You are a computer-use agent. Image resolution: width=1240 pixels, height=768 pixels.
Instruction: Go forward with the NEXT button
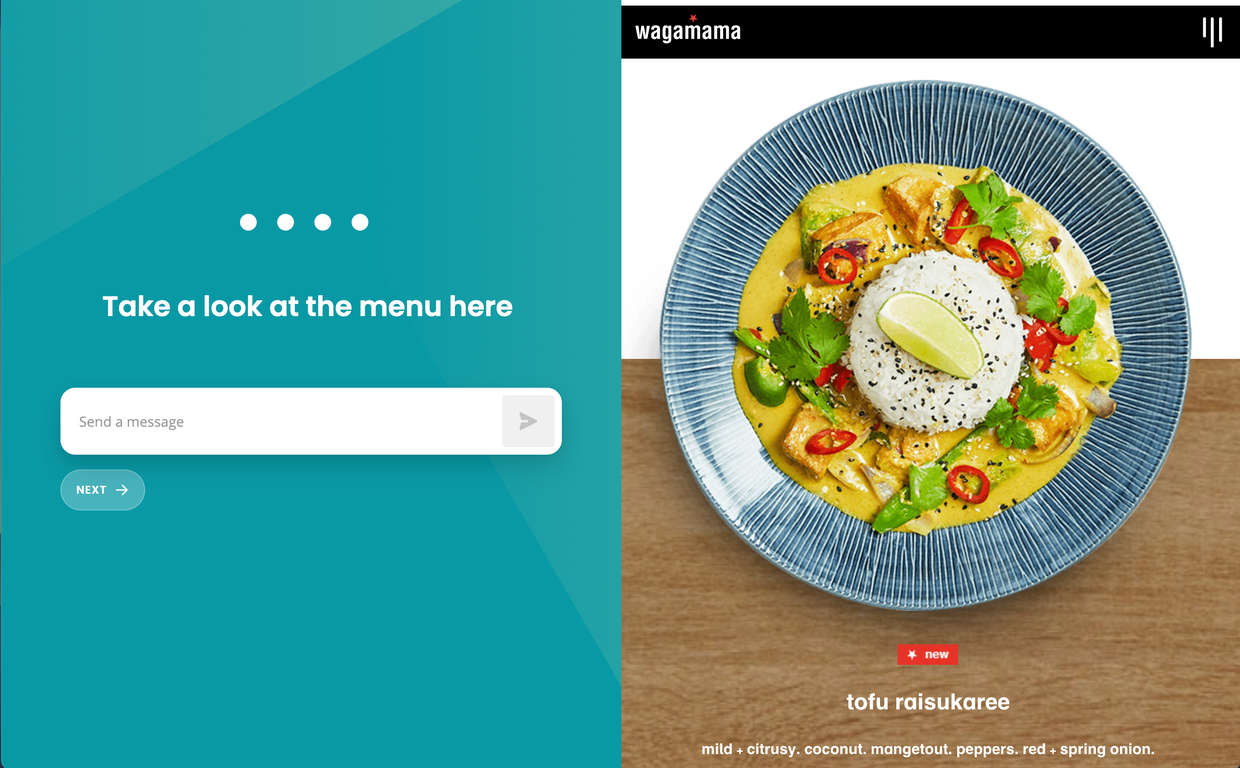pos(103,490)
